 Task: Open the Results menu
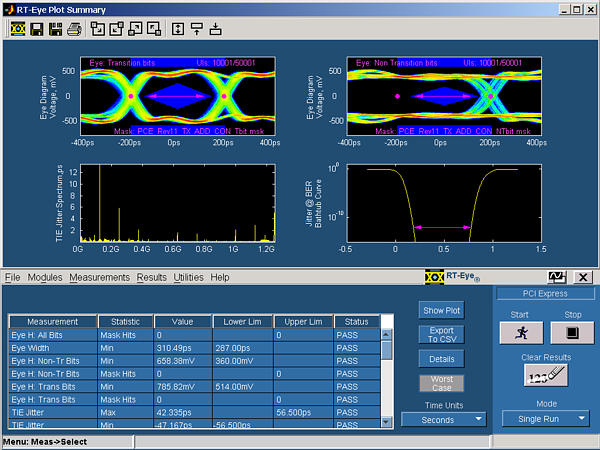tap(152, 277)
